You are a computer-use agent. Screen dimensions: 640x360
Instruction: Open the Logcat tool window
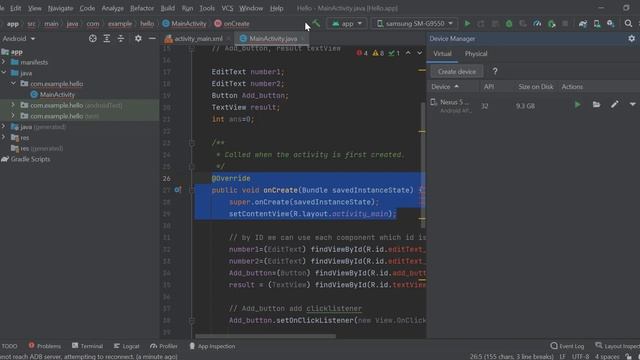click(127, 346)
